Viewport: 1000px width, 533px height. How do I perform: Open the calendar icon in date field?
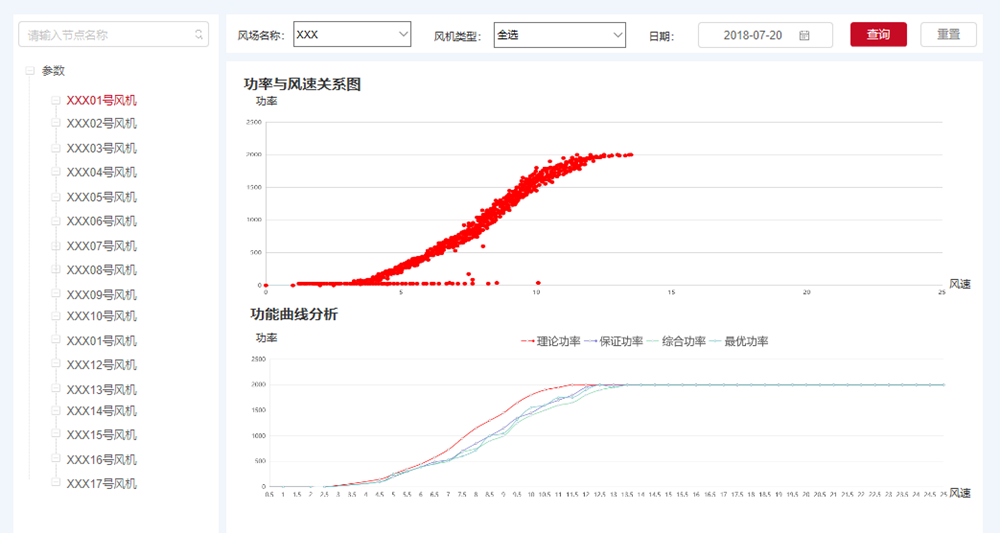pos(804,35)
